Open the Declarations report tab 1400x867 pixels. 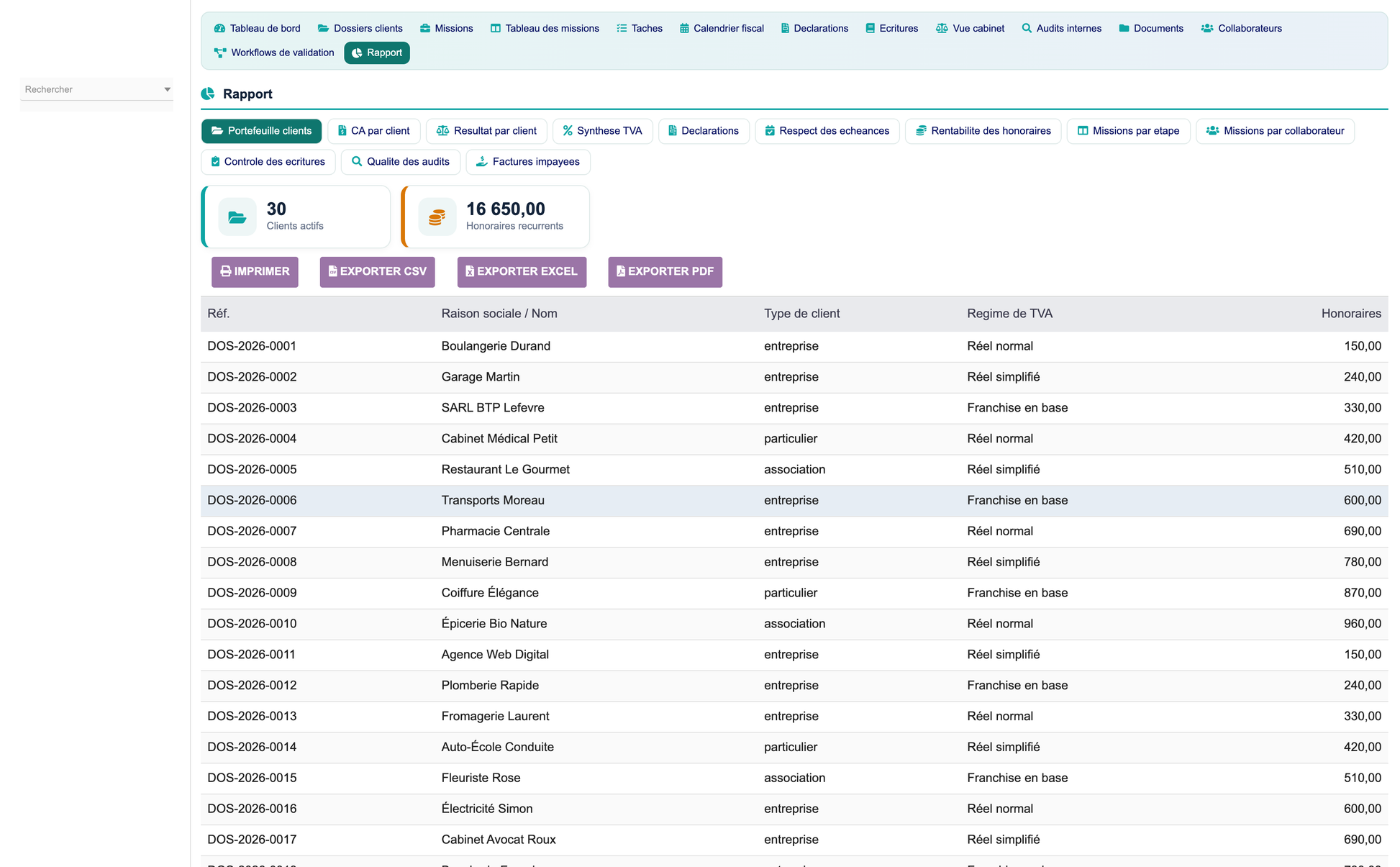(704, 131)
